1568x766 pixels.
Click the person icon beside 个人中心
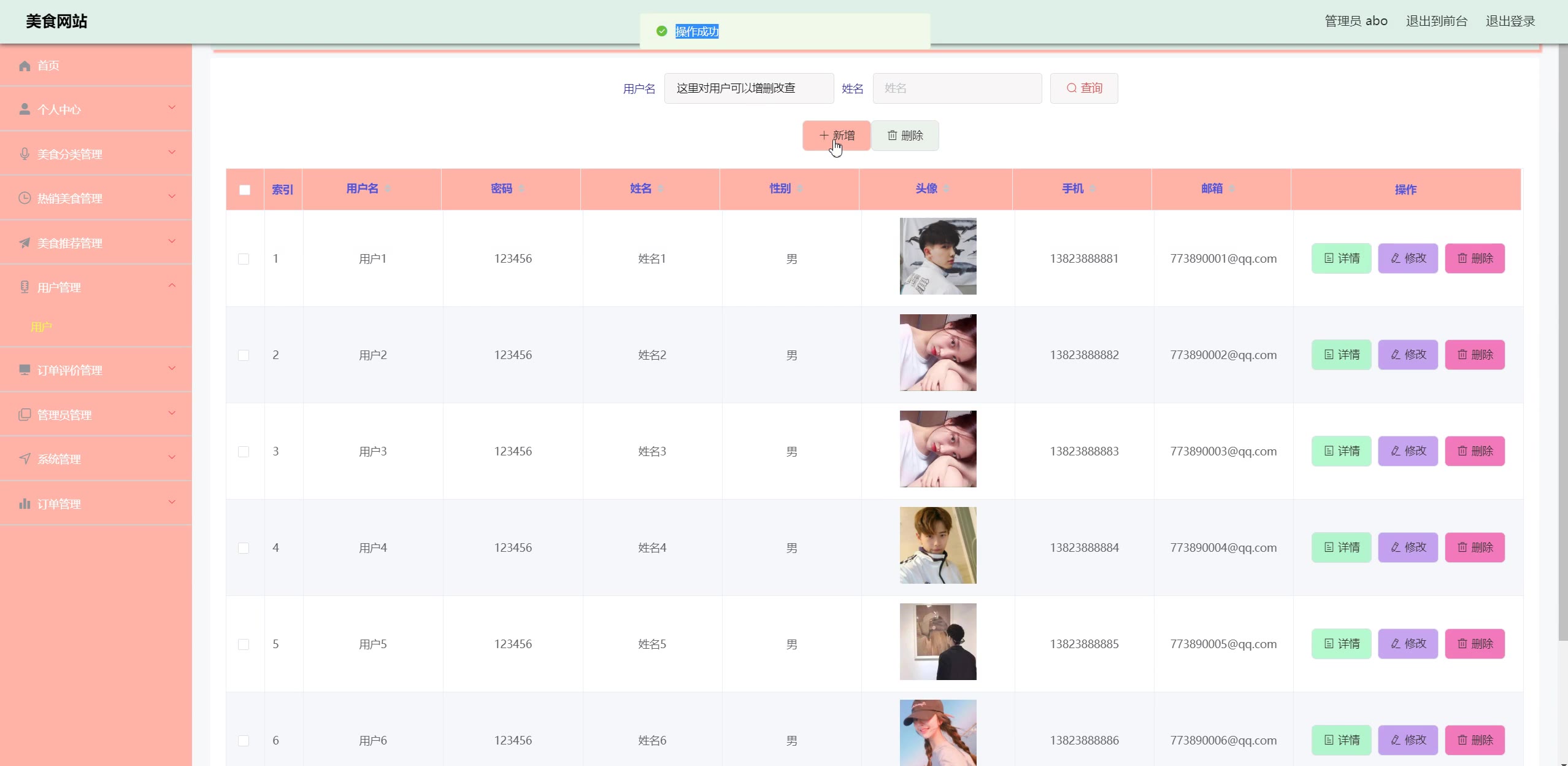pos(25,109)
